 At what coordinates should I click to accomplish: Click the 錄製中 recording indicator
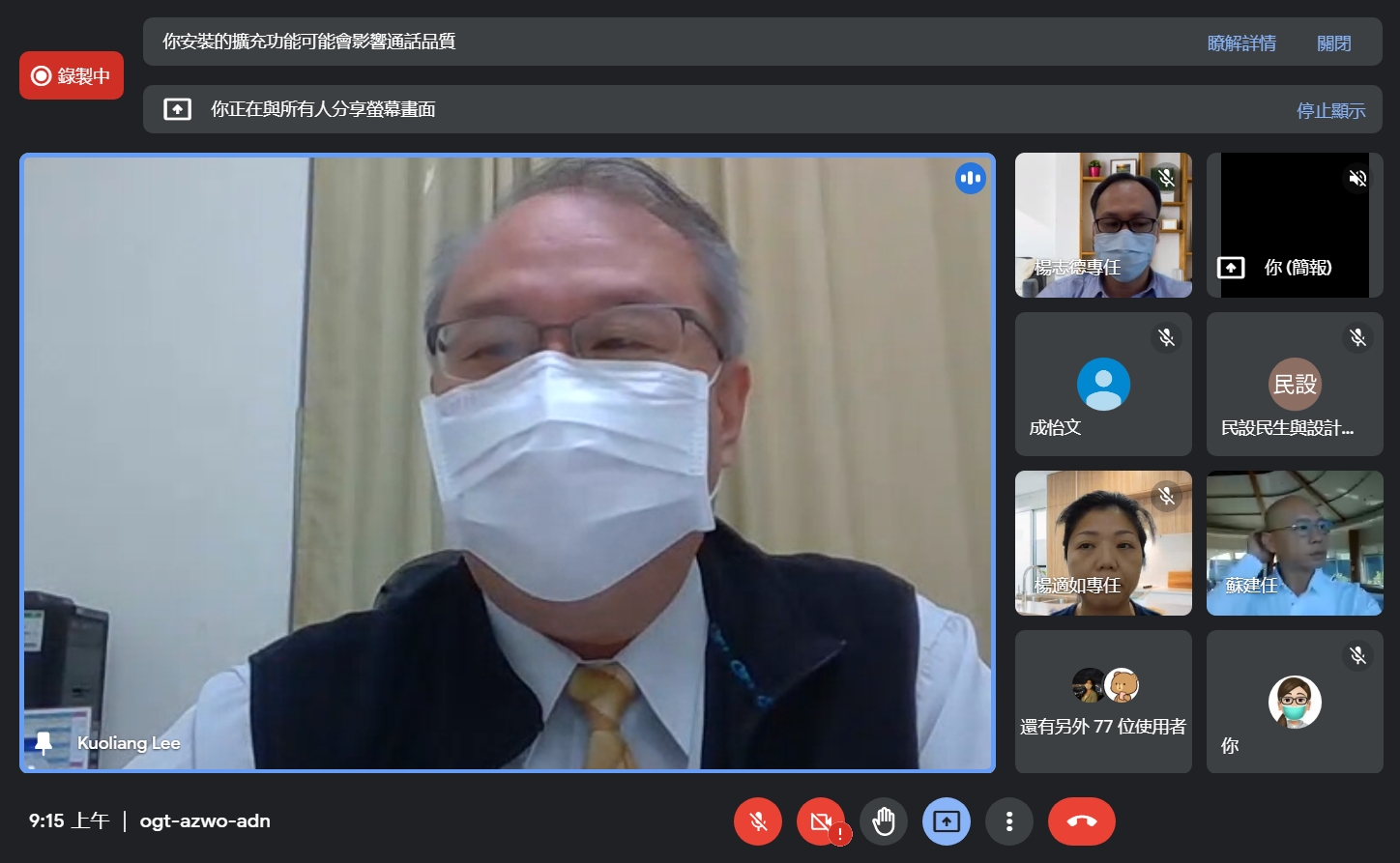coord(72,75)
